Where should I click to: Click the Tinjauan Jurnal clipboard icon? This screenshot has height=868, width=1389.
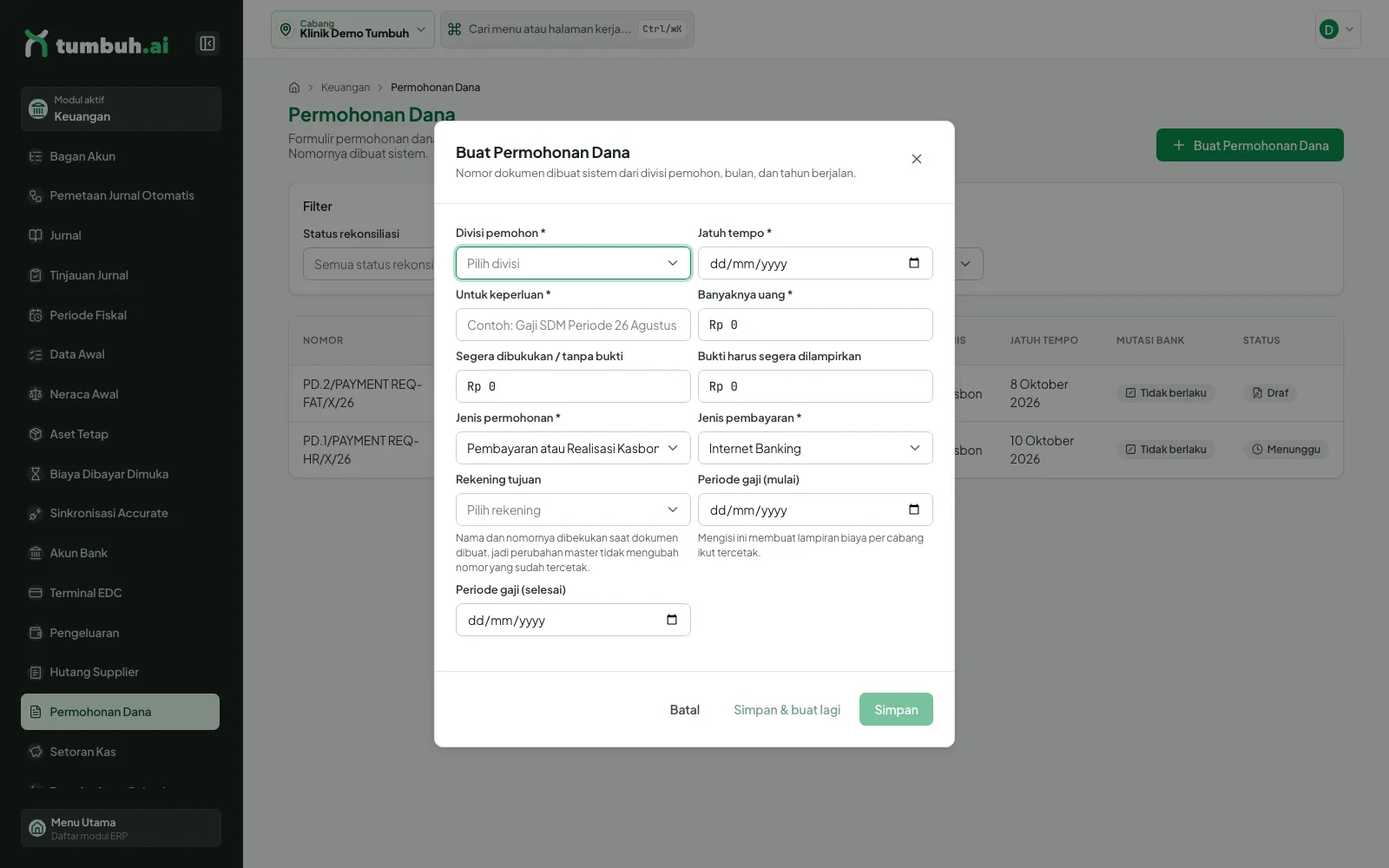[x=36, y=275]
